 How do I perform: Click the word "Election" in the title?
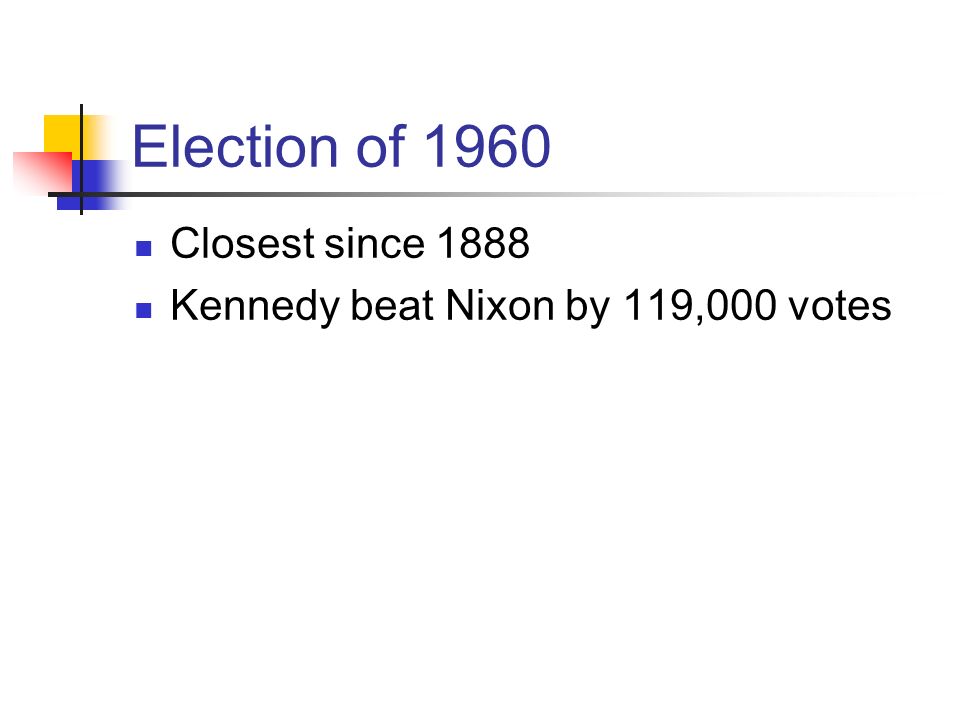click(x=235, y=146)
